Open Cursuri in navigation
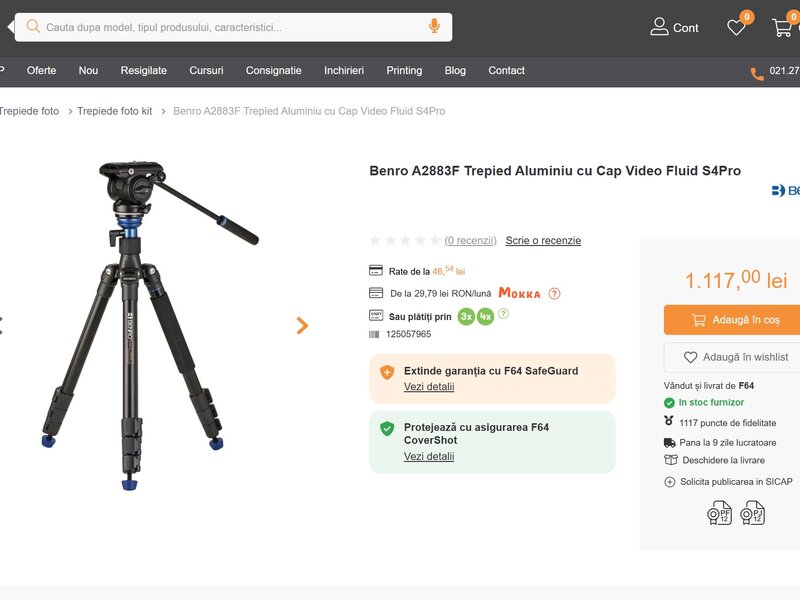Screen dimensions: 800x600 pos(206,70)
